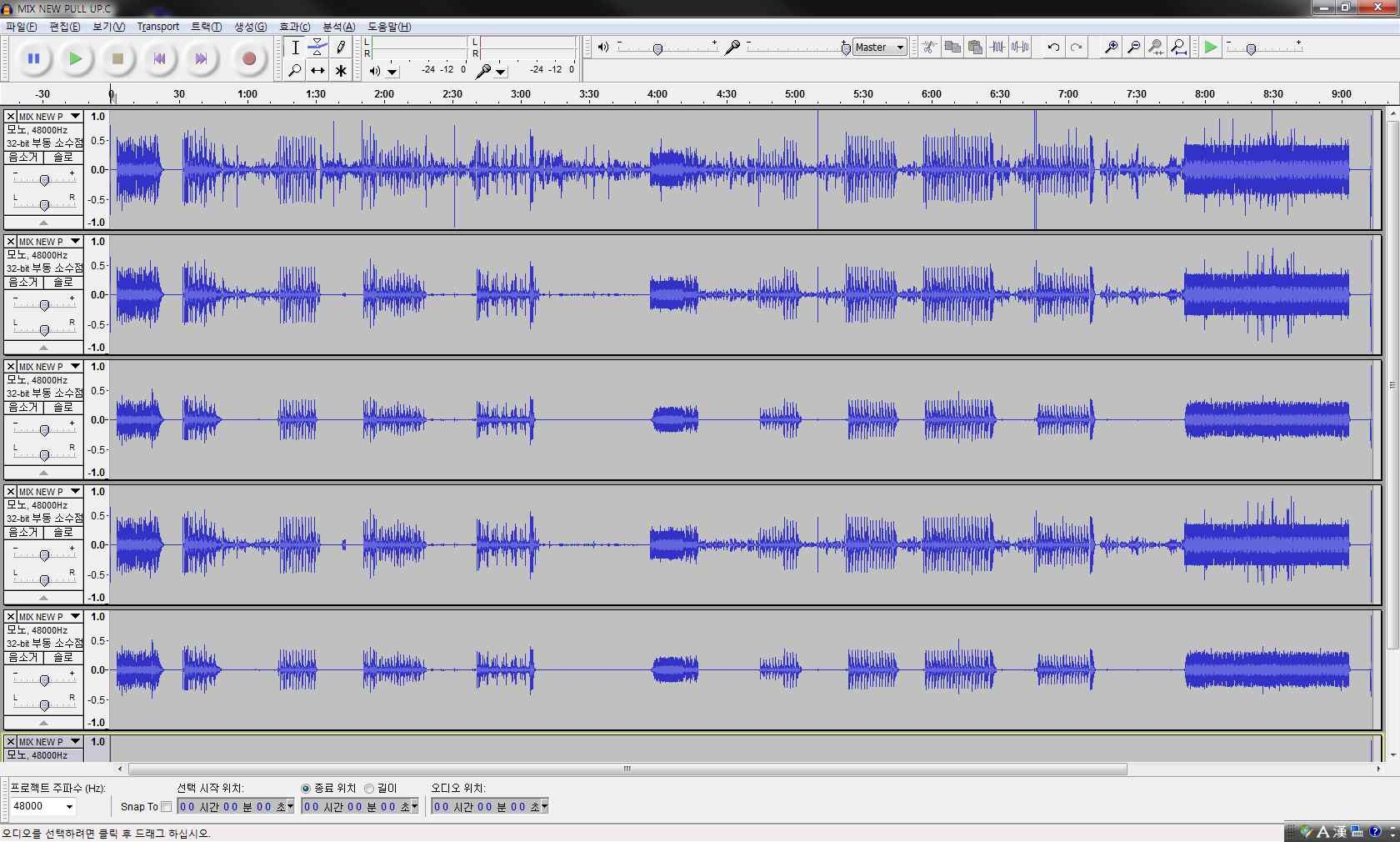Open the output meter speaker dropdown
Image resolution: width=1400 pixels, height=842 pixels.
(392, 72)
